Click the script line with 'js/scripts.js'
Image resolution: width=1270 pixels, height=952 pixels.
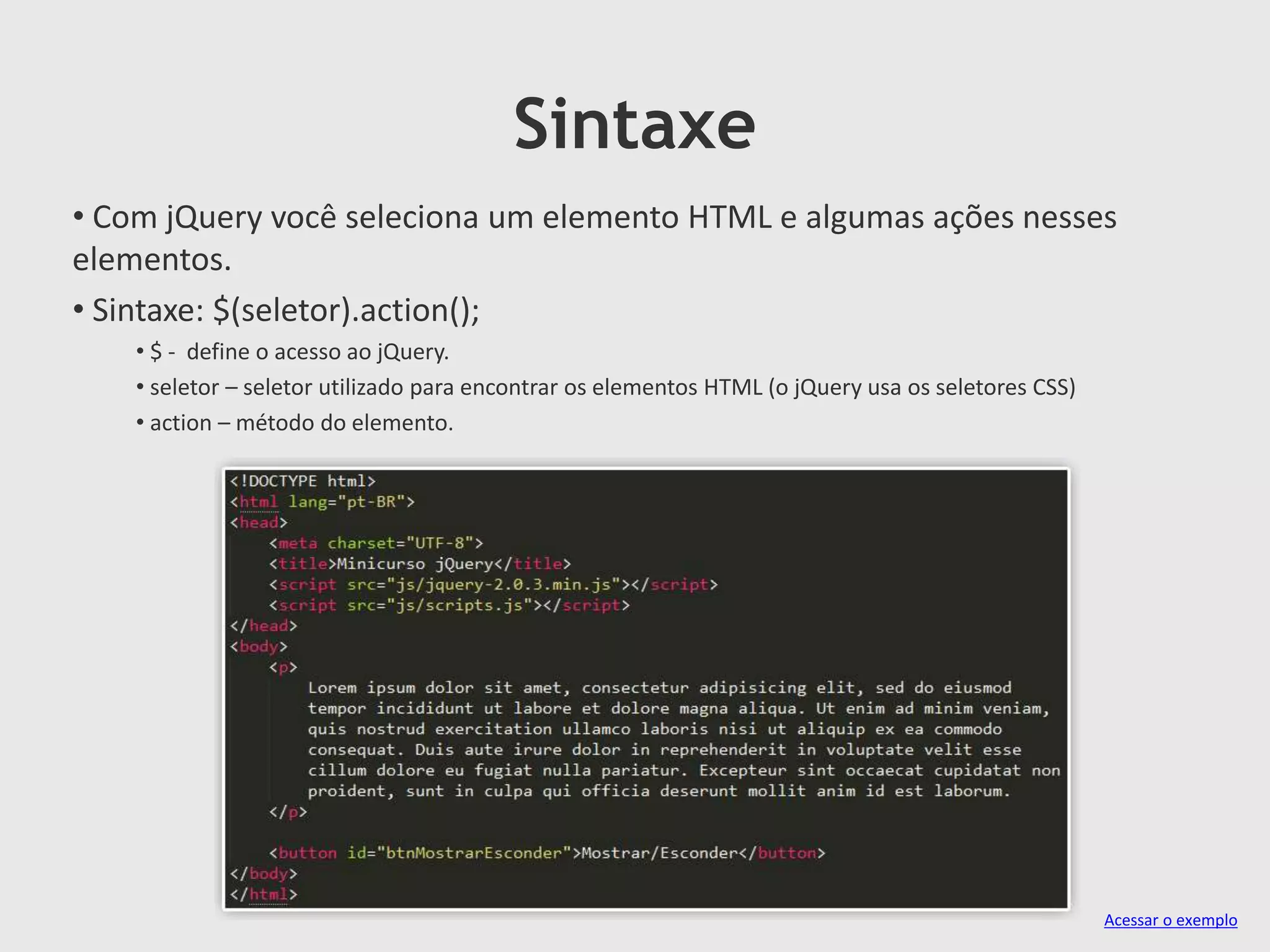click(449, 606)
